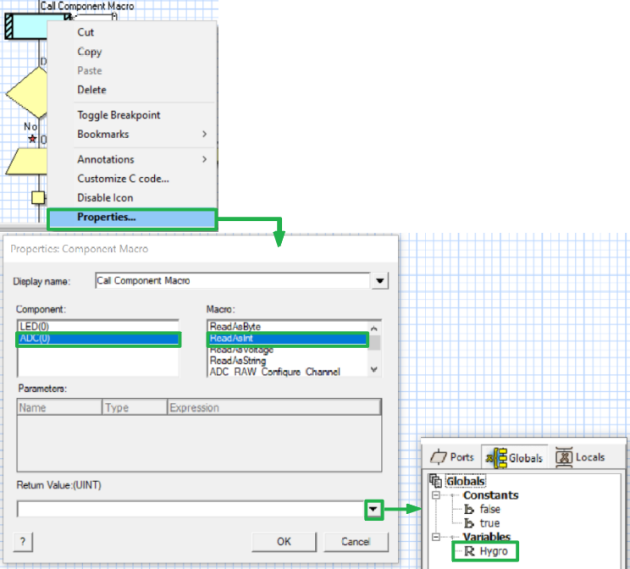Click the Macro list scrollbar down arrow
The image size is (630, 569).
(375, 369)
